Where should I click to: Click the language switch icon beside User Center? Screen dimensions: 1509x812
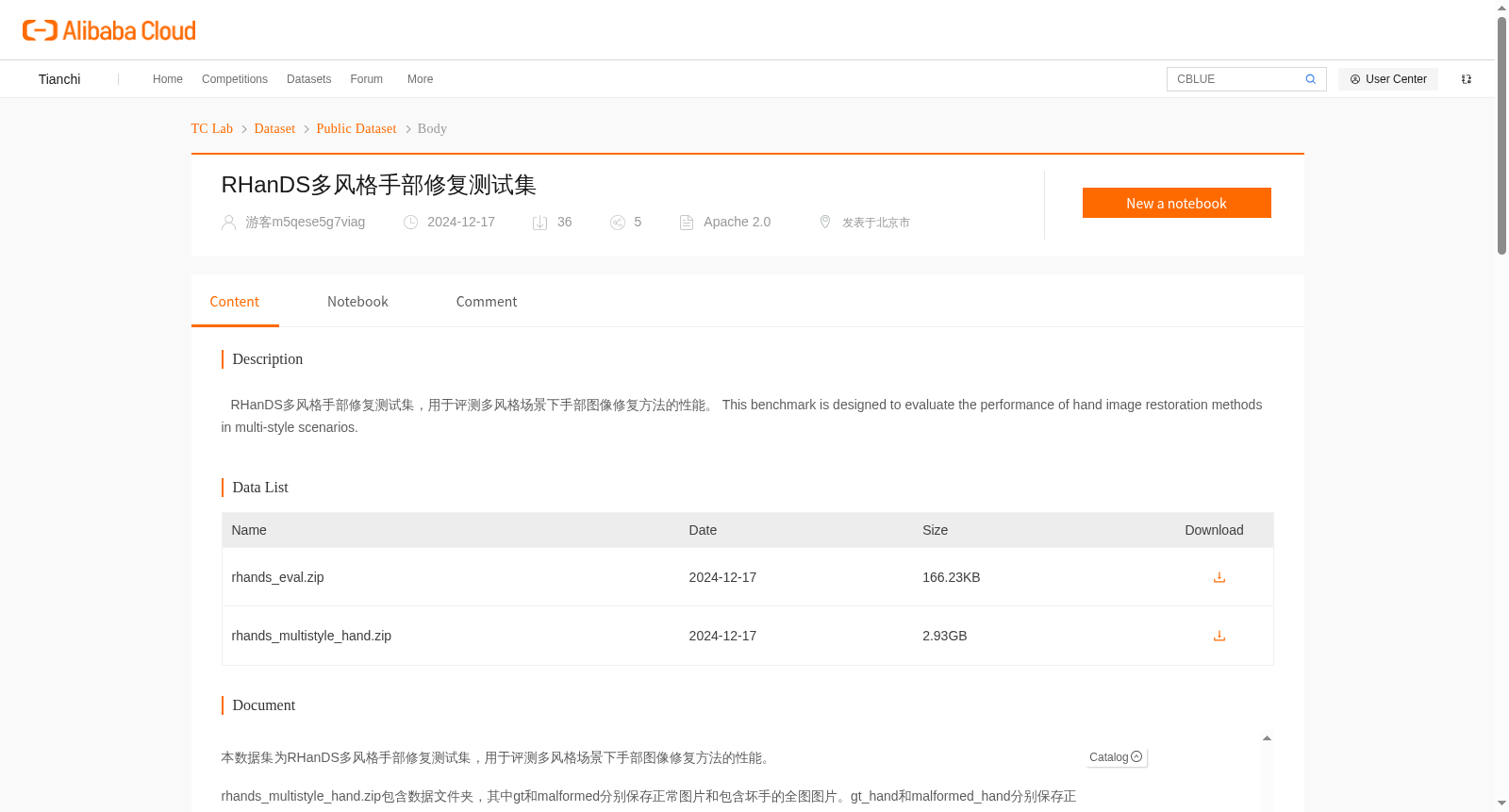(x=1467, y=79)
